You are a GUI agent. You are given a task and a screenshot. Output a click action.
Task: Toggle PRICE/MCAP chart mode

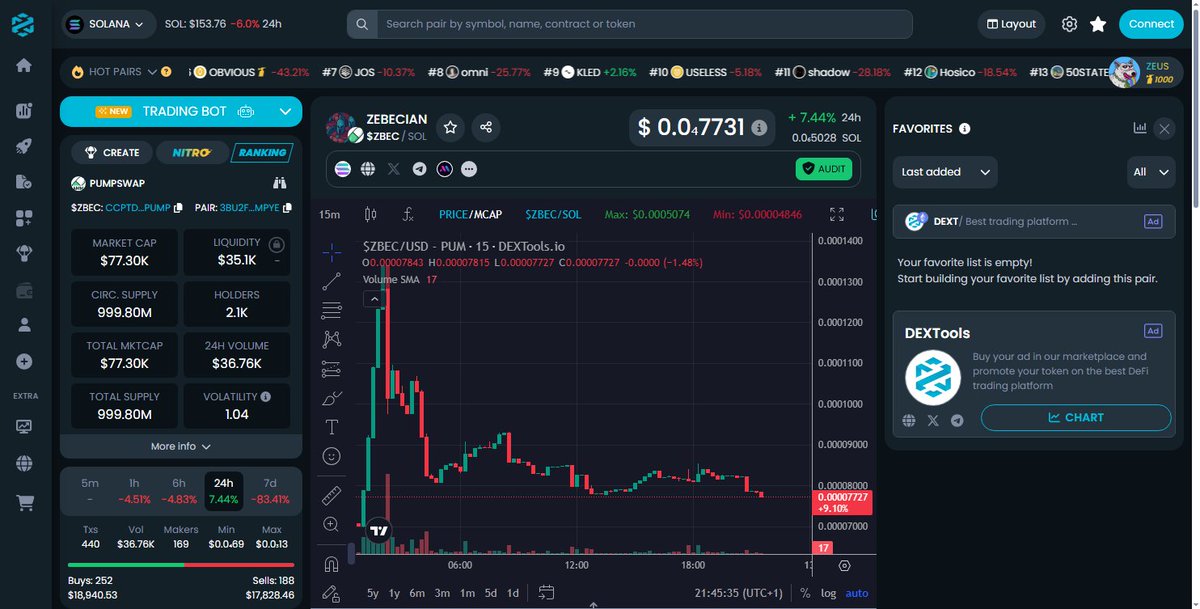[470, 214]
